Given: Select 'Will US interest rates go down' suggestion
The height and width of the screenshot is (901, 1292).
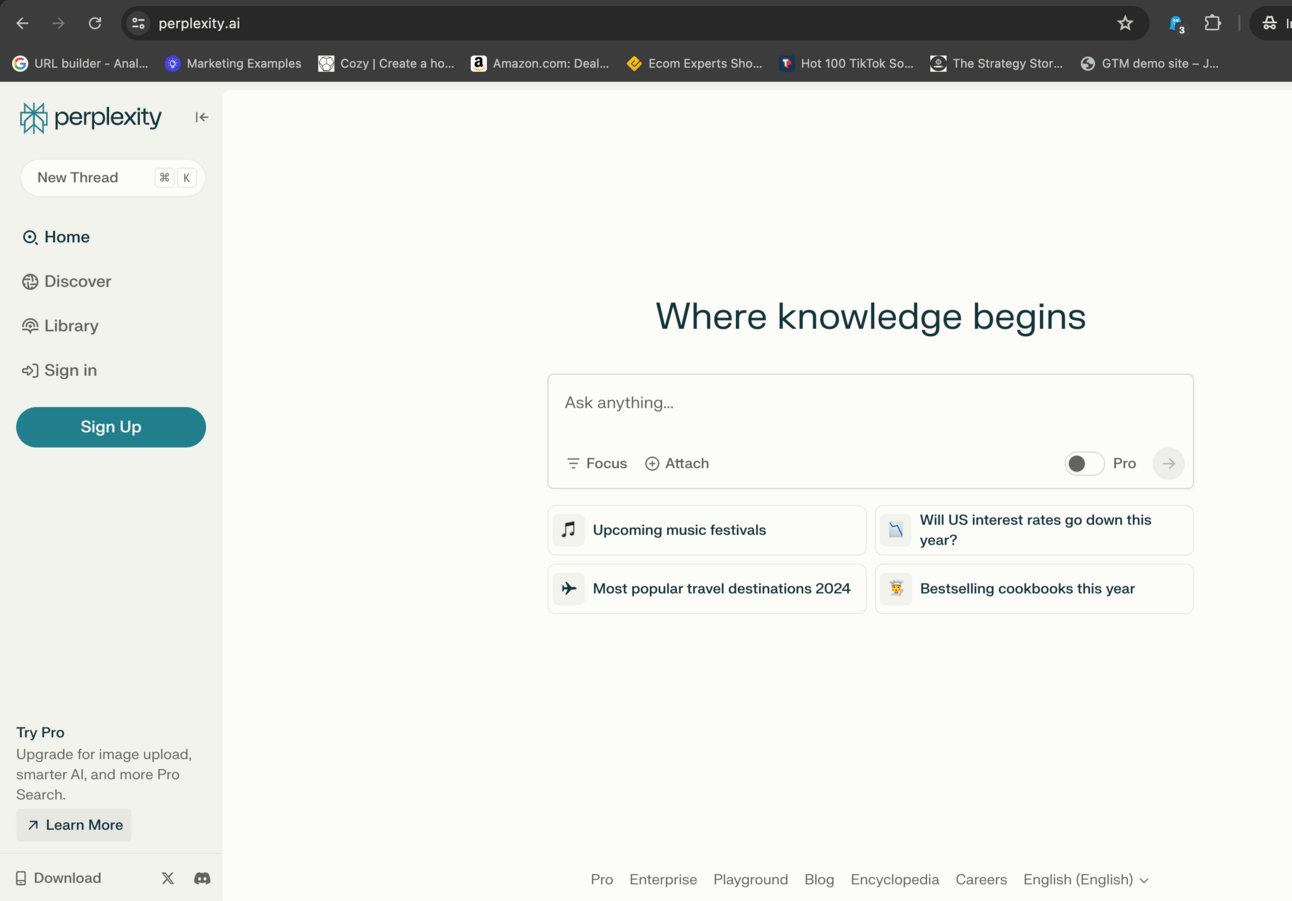Looking at the screenshot, I should click(x=1034, y=530).
